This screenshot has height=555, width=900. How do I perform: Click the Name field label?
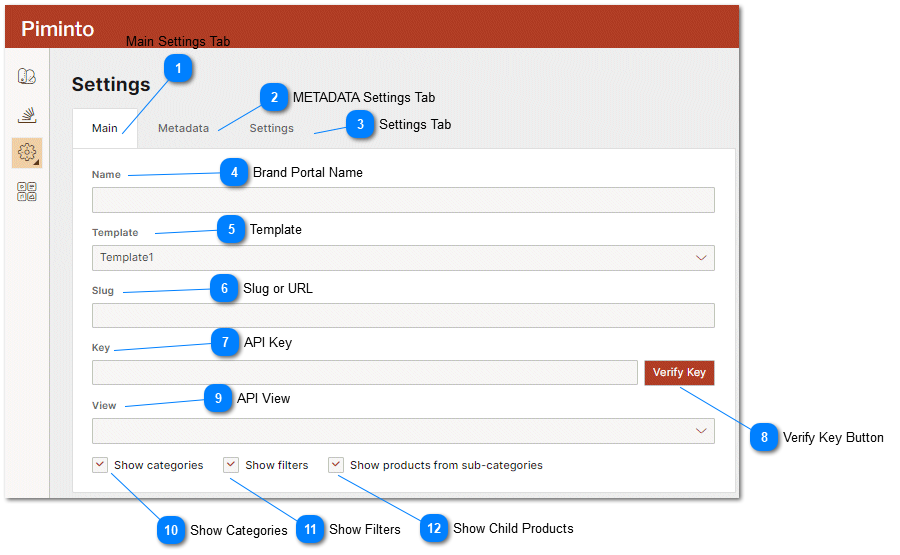[106, 174]
